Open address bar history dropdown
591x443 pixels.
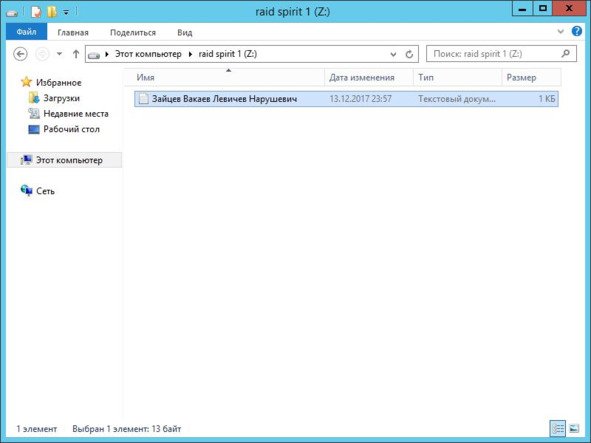393,54
